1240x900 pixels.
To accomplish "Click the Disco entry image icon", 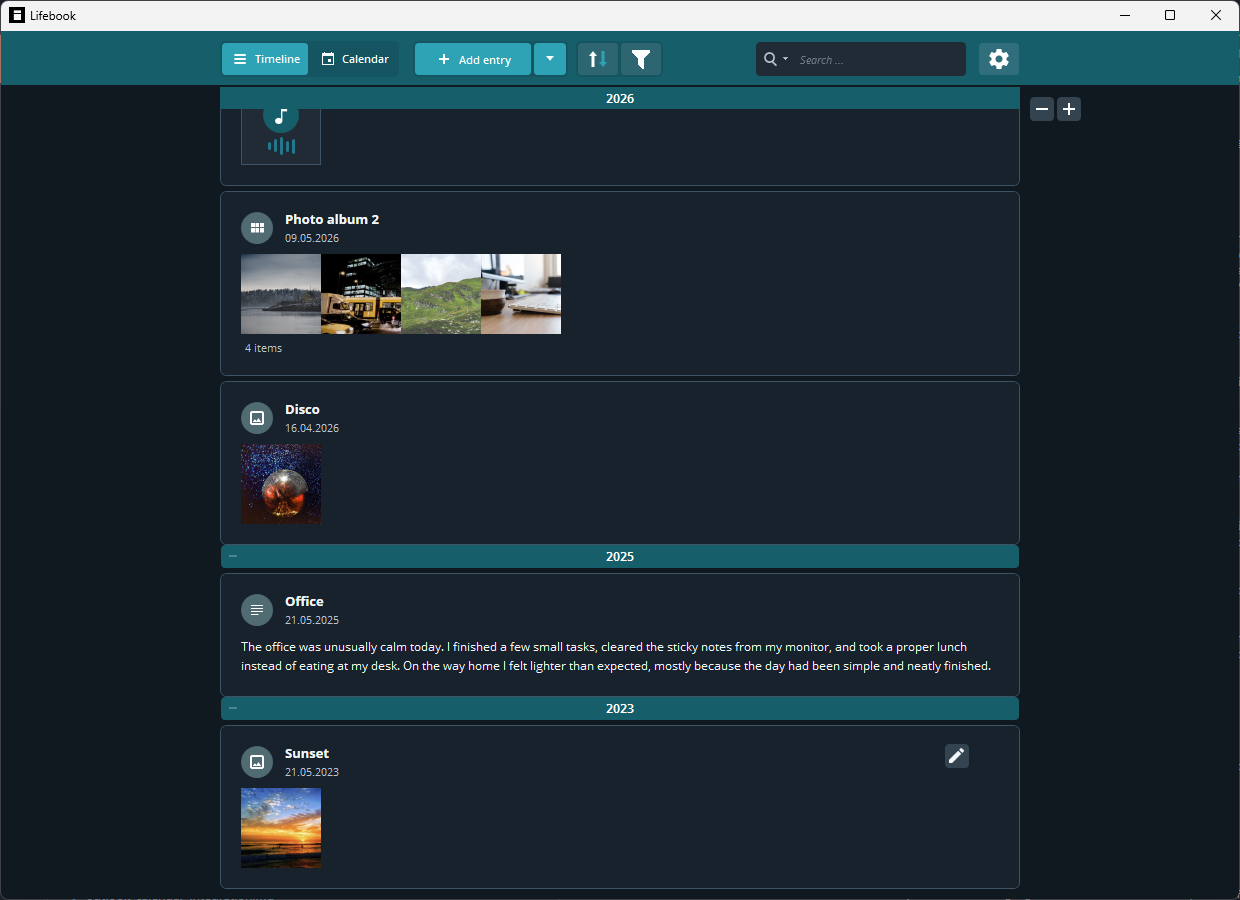I will click(x=257, y=418).
